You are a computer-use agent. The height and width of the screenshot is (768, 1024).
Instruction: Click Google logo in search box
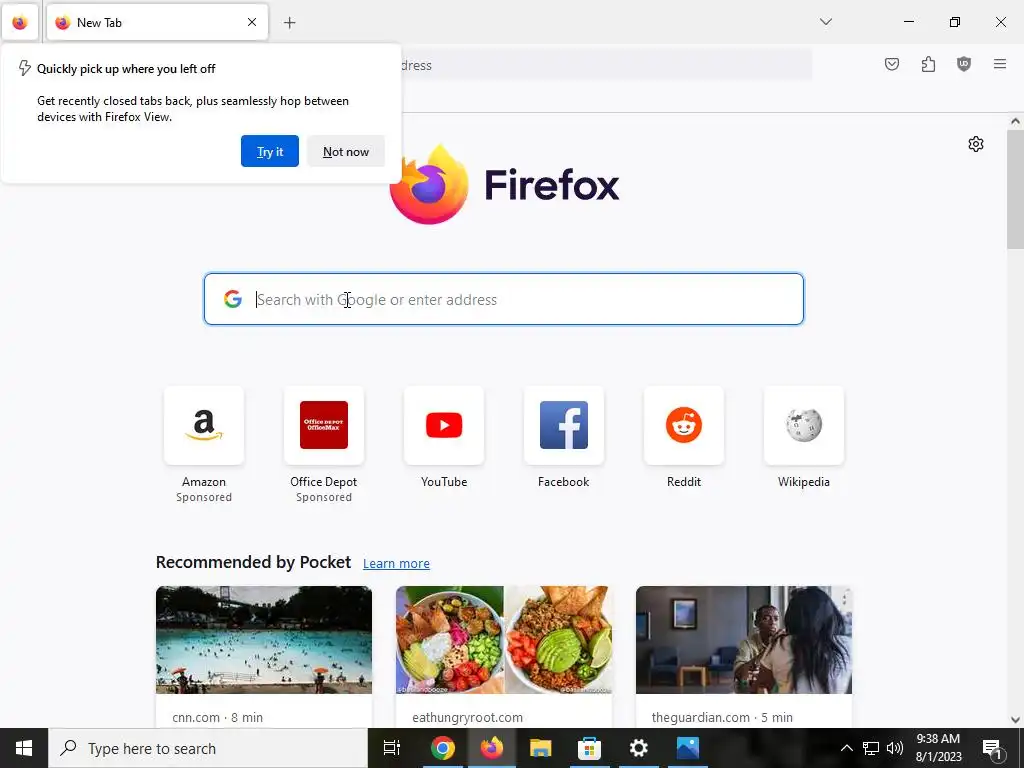[x=232, y=299]
